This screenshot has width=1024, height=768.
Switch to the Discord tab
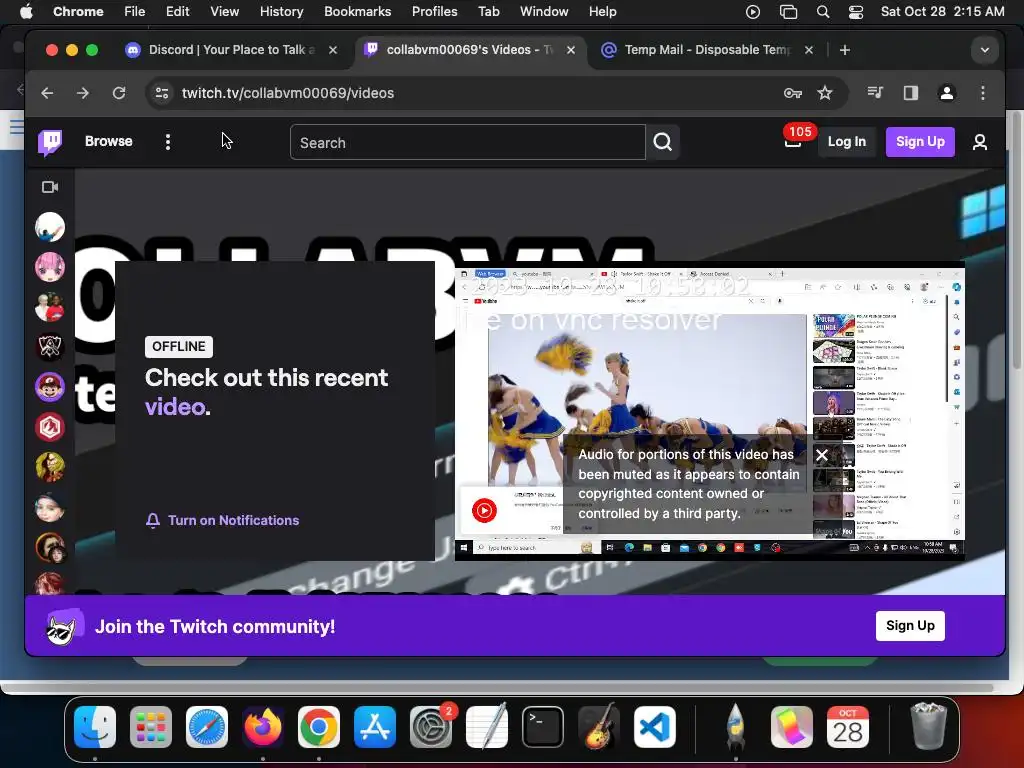[x=232, y=50]
